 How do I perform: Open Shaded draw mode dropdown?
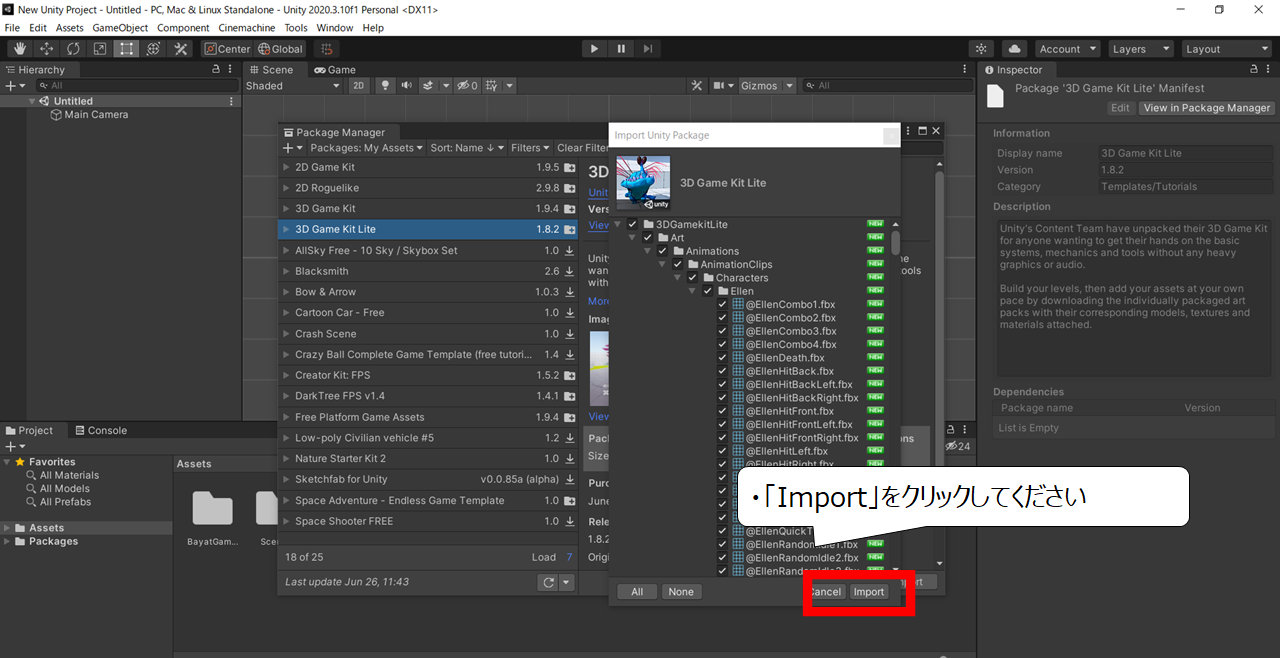pos(294,86)
